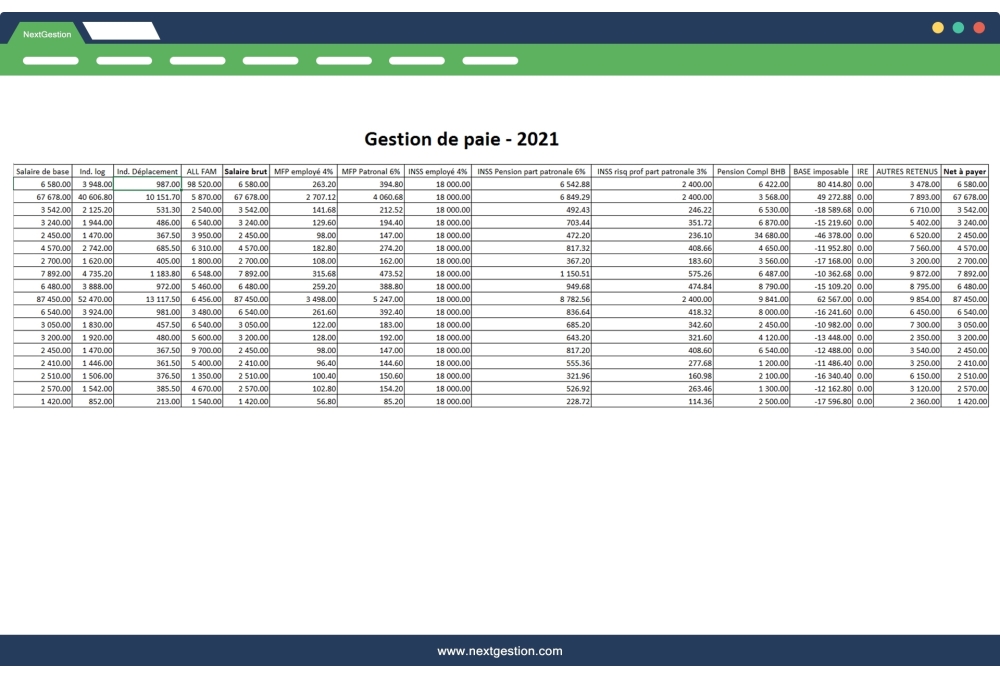Click the teal circle in the top bar
This screenshot has height=679, width=1000.
tap(957, 29)
